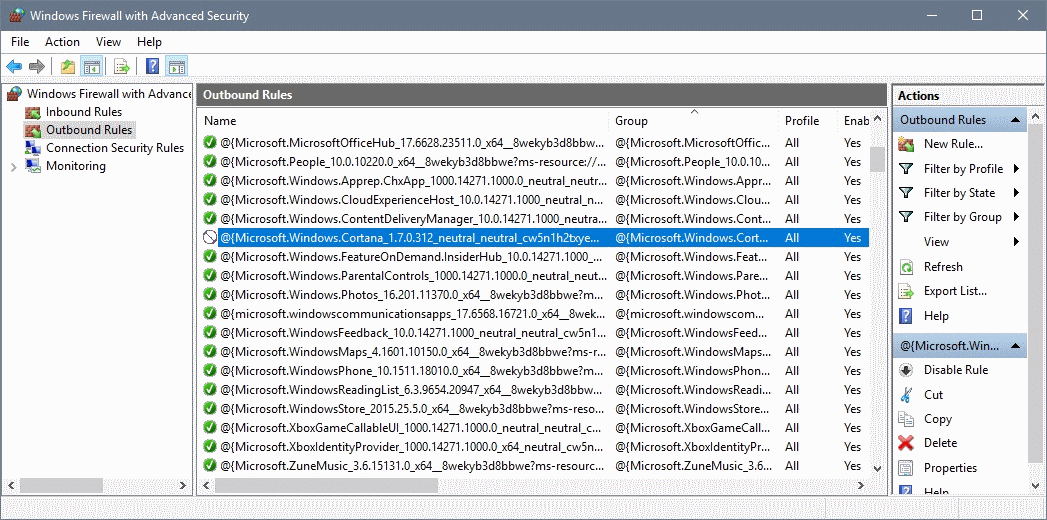The height and width of the screenshot is (520, 1047).
Task: Click the Enabled column header
Action: (853, 121)
